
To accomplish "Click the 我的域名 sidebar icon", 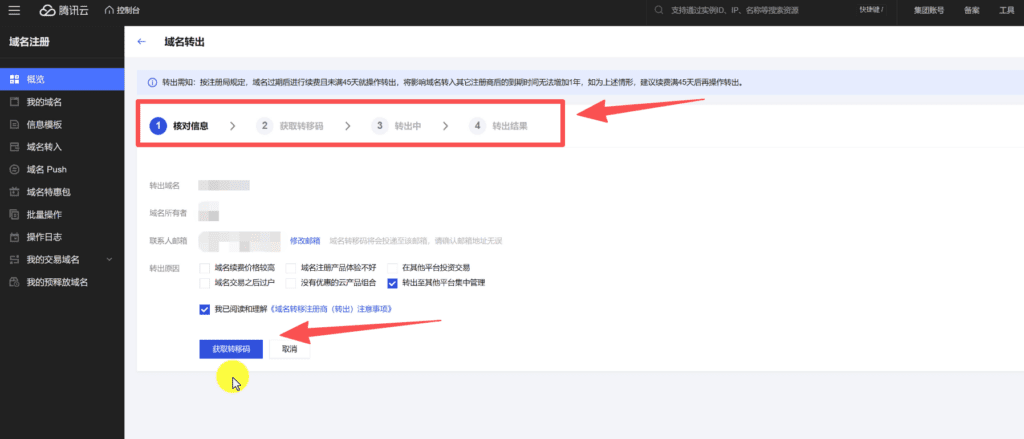I will (14, 102).
